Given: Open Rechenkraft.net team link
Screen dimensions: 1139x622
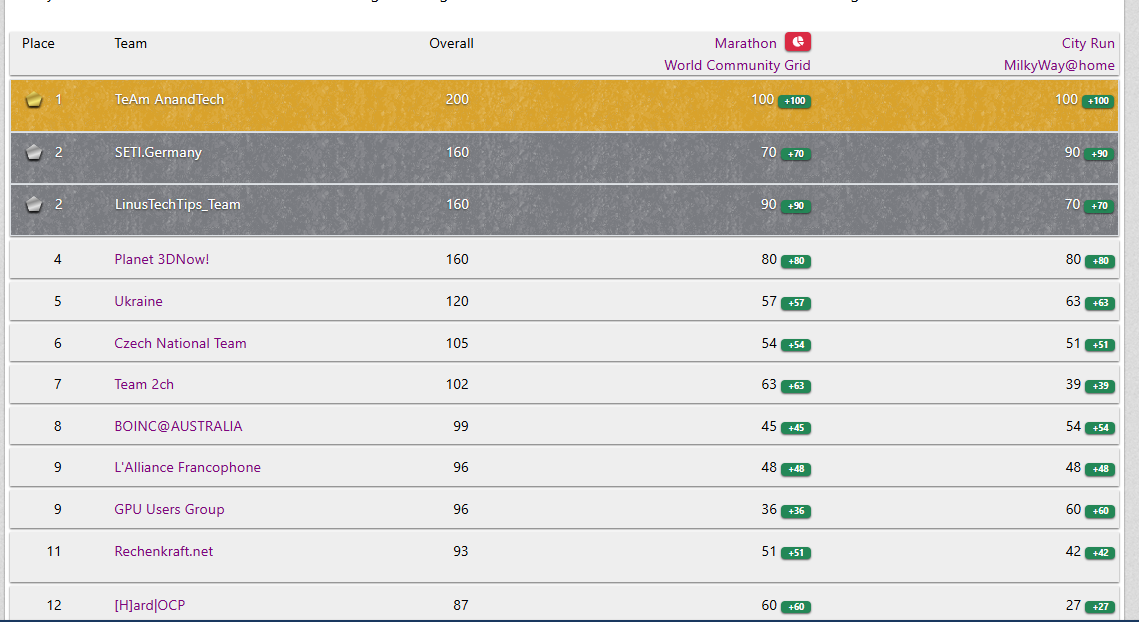Looking at the screenshot, I should [x=163, y=552].
